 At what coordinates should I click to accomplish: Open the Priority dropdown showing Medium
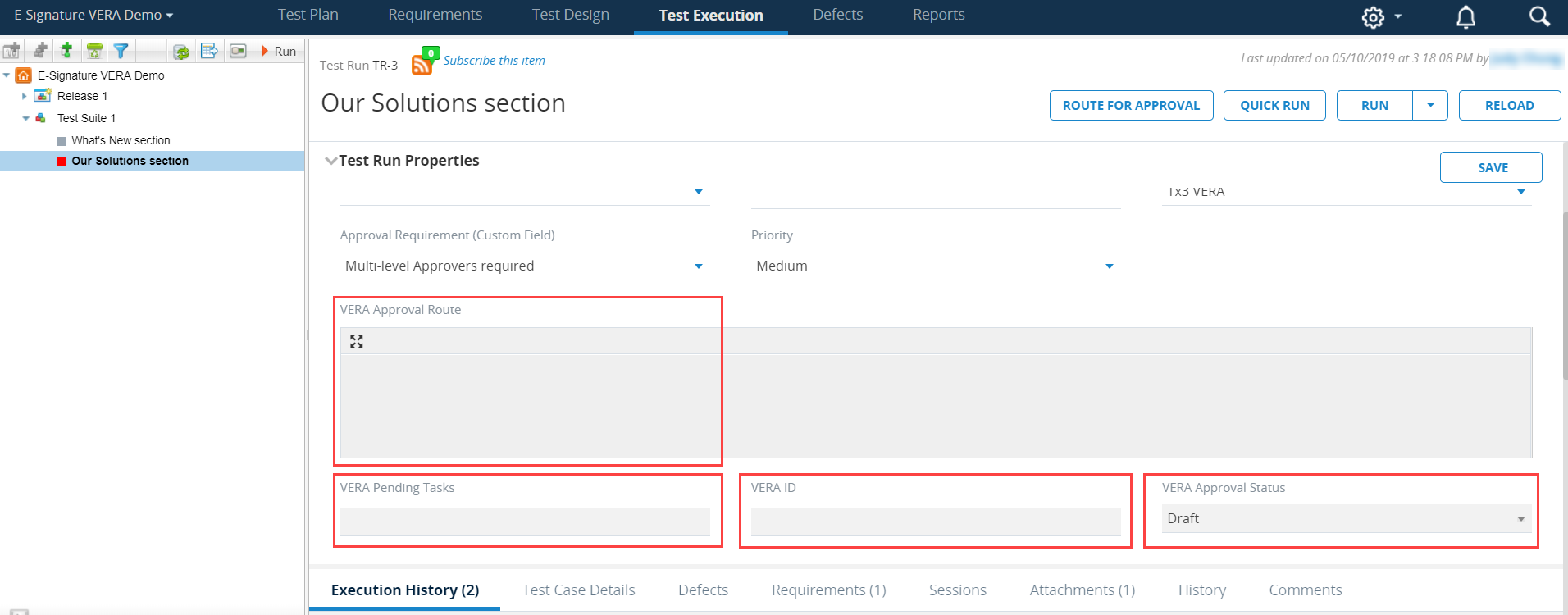click(x=1109, y=266)
